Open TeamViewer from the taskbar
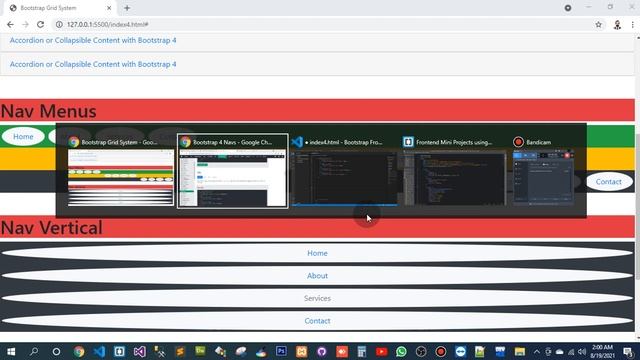640x360 pixels. pyautogui.click(x=461, y=351)
